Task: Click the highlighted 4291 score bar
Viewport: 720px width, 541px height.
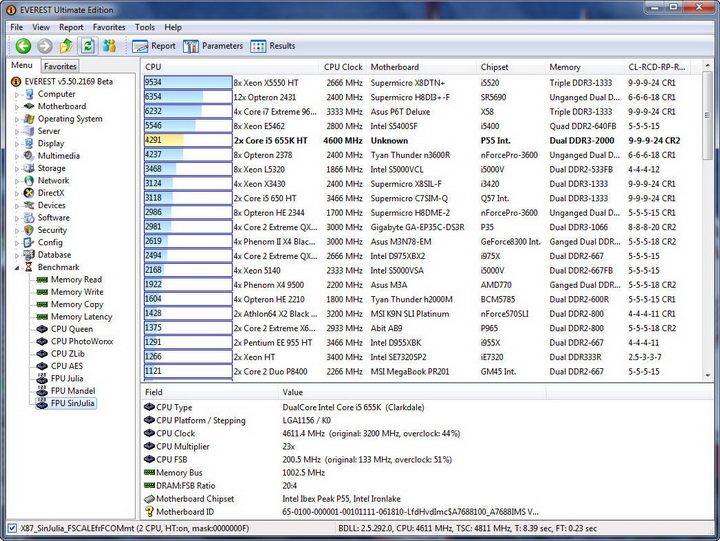Action: (188, 141)
